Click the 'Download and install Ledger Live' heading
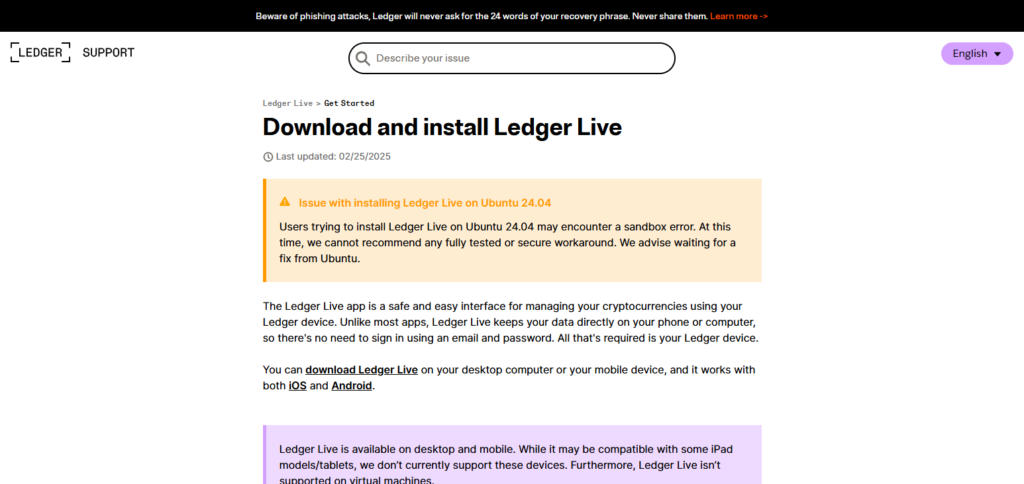The width and height of the screenshot is (1024, 484). 441,127
